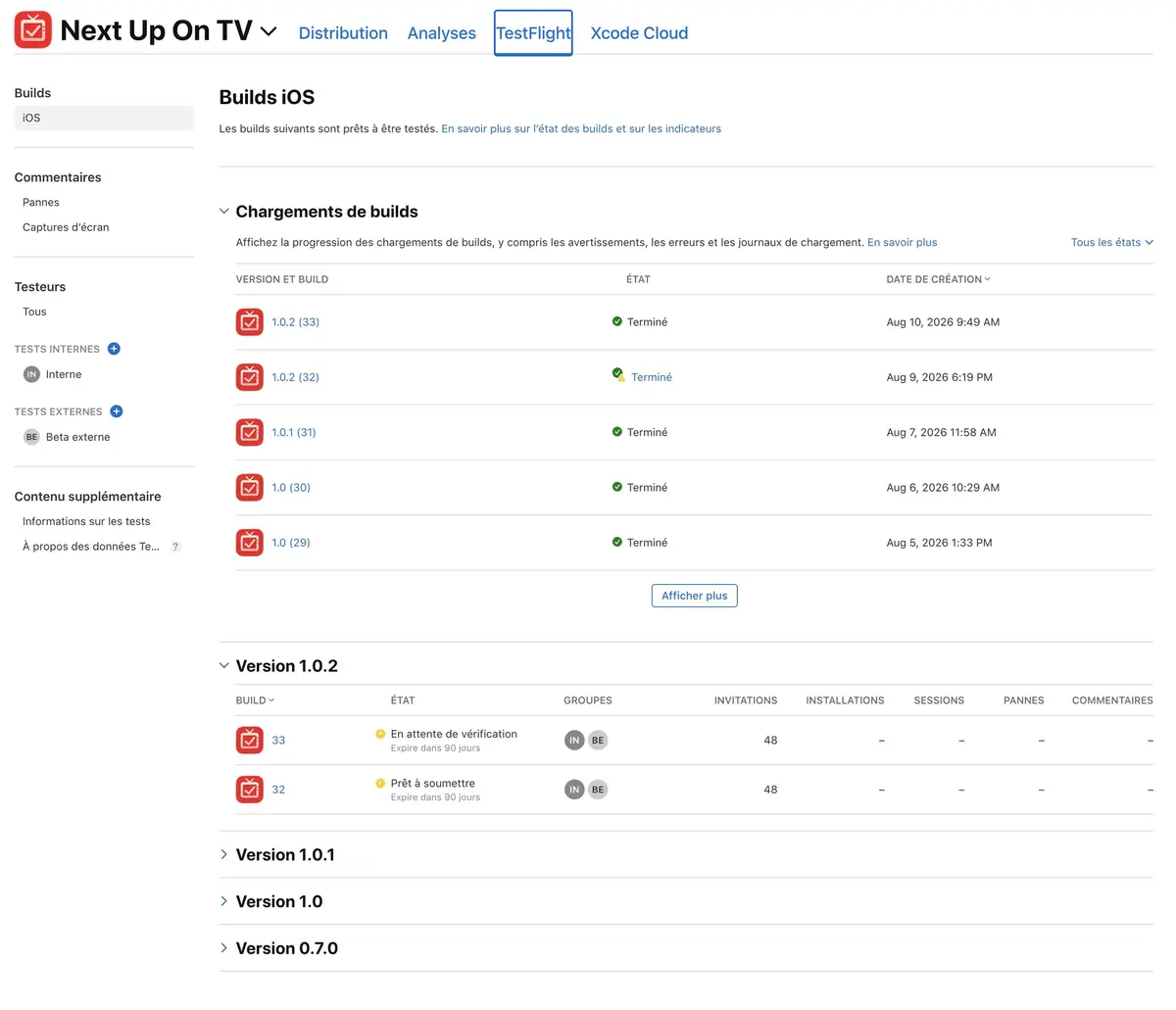The width and height of the screenshot is (1176, 1010).
Task: Open the Terminé status link for 1.0.2 (32)
Action: point(652,377)
